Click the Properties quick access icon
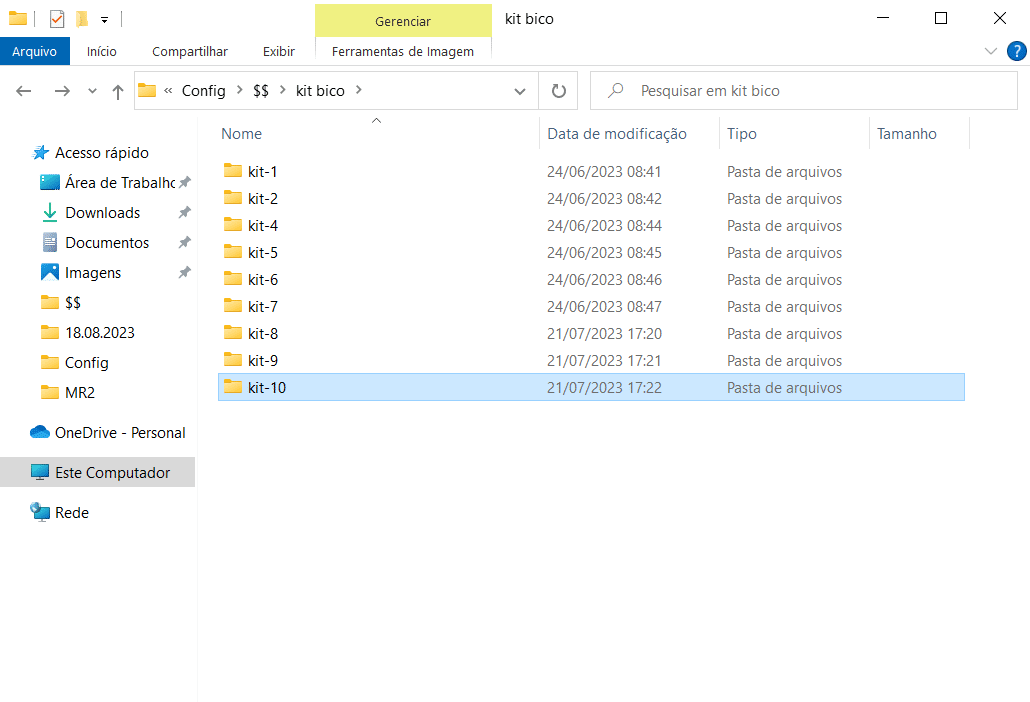The width and height of the screenshot is (1030, 702). click(56, 18)
